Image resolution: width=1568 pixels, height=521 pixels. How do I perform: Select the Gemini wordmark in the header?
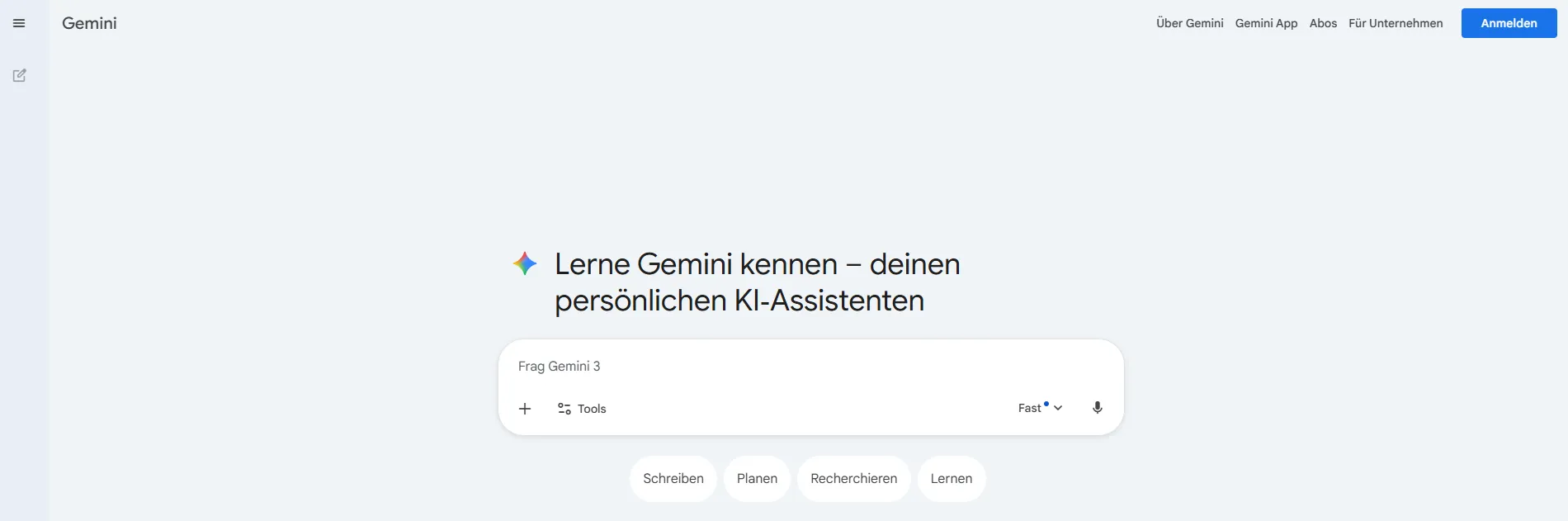click(89, 23)
